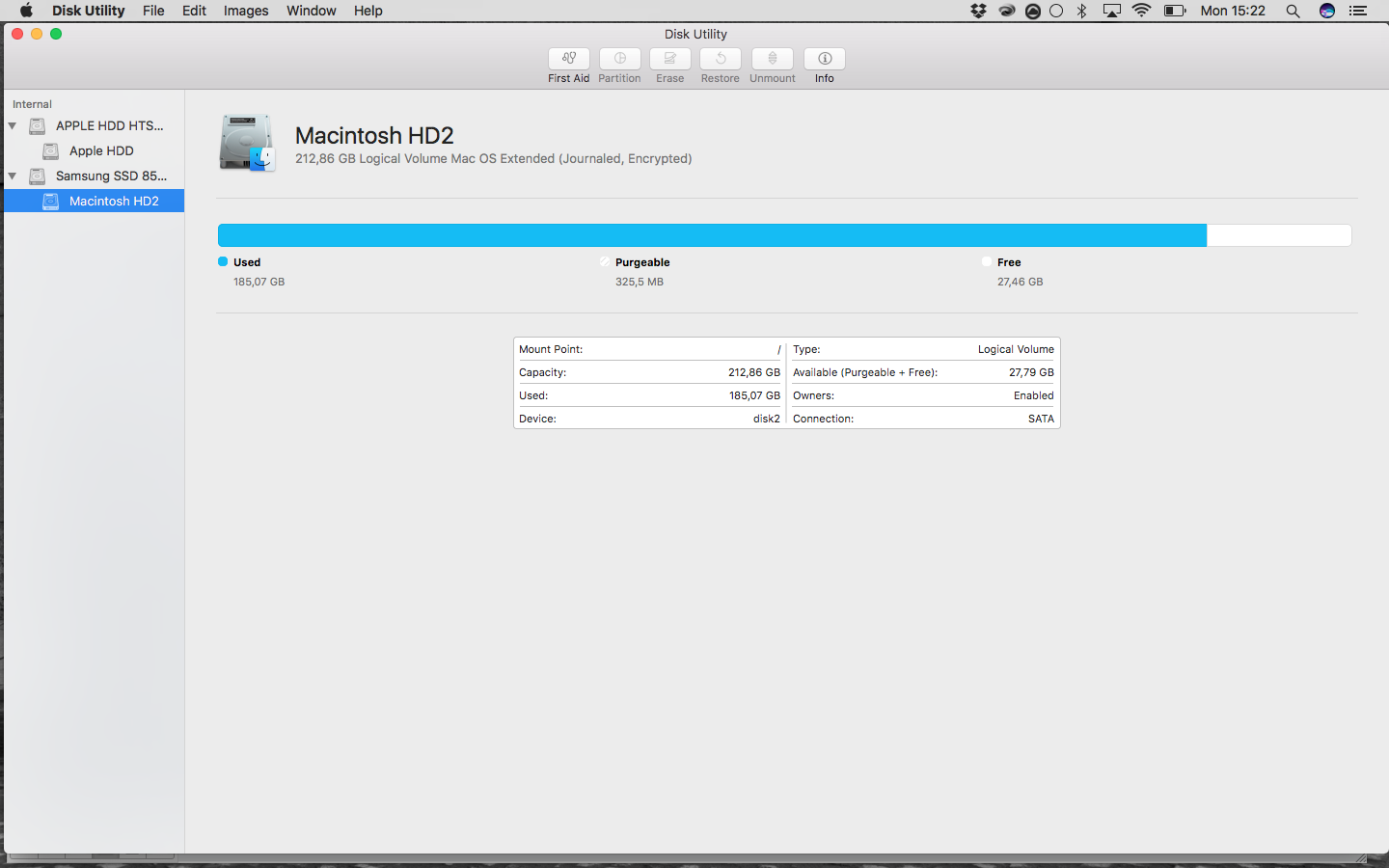Click the Purgeable legend marker
The width and height of the screenshot is (1389, 868).
tap(606, 261)
